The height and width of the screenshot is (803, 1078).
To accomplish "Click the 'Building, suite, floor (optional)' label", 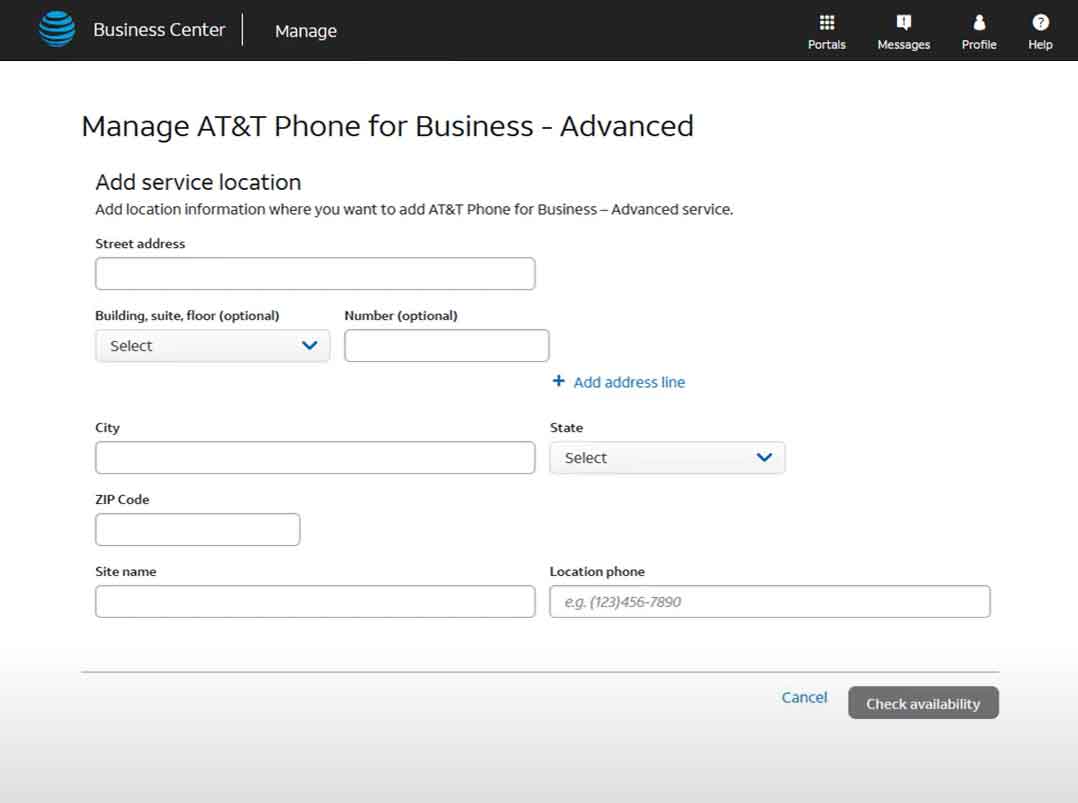I will point(187,316).
